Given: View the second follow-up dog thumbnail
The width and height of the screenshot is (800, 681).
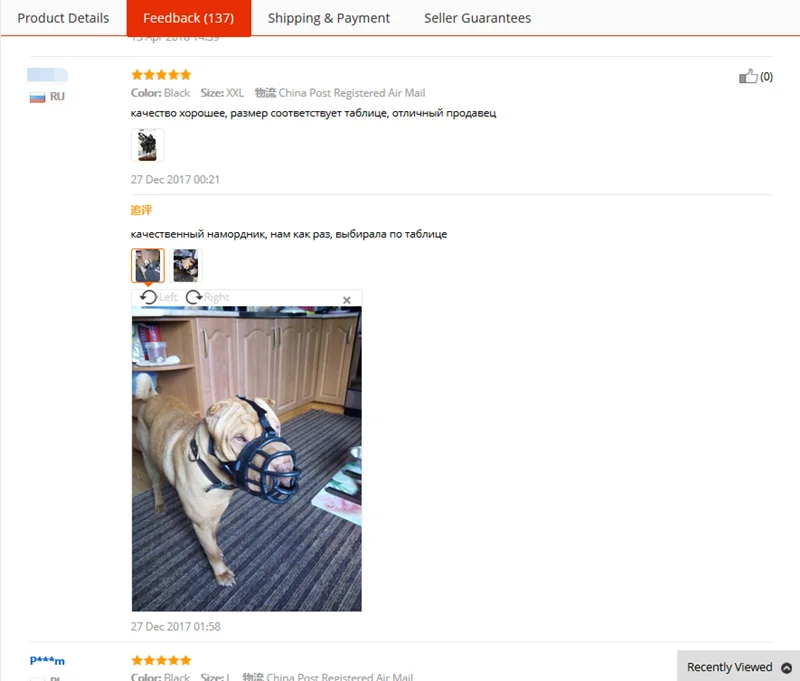Looking at the screenshot, I should [186, 265].
